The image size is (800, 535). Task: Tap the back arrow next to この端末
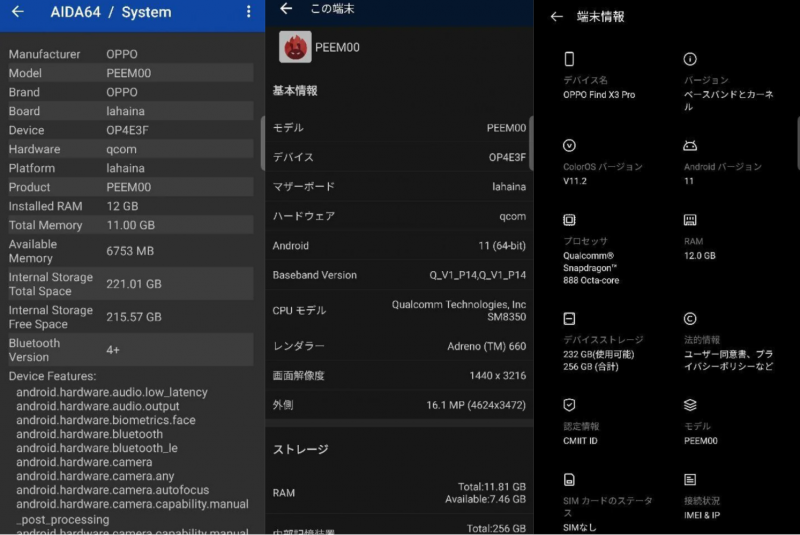(286, 8)
